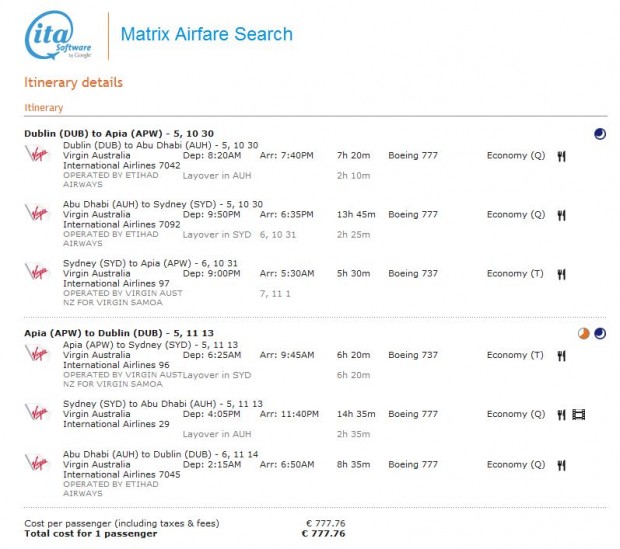Click the Economy (T) class on Sydney–Apia

515,273
